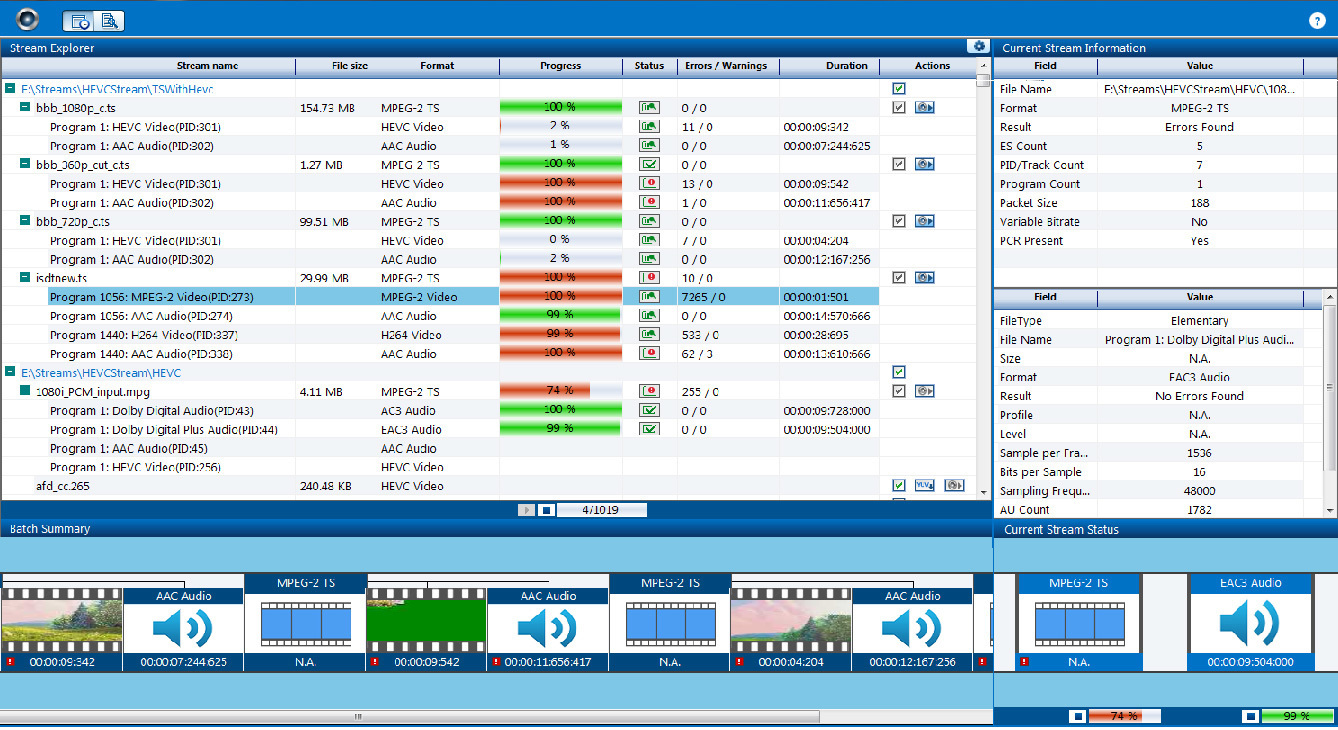Click the playback action icon for 1080i_PCM_input.mpg

924,392
